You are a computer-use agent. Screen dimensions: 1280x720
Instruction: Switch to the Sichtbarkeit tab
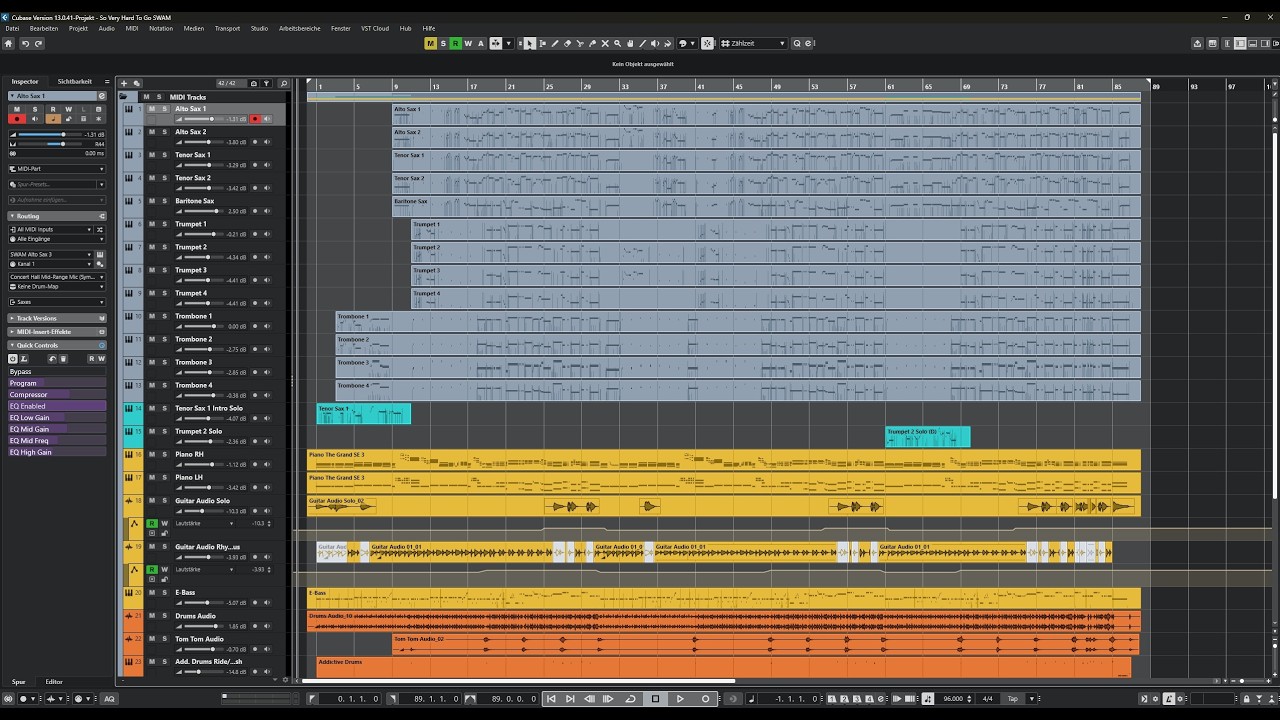[x=75, y=82]
